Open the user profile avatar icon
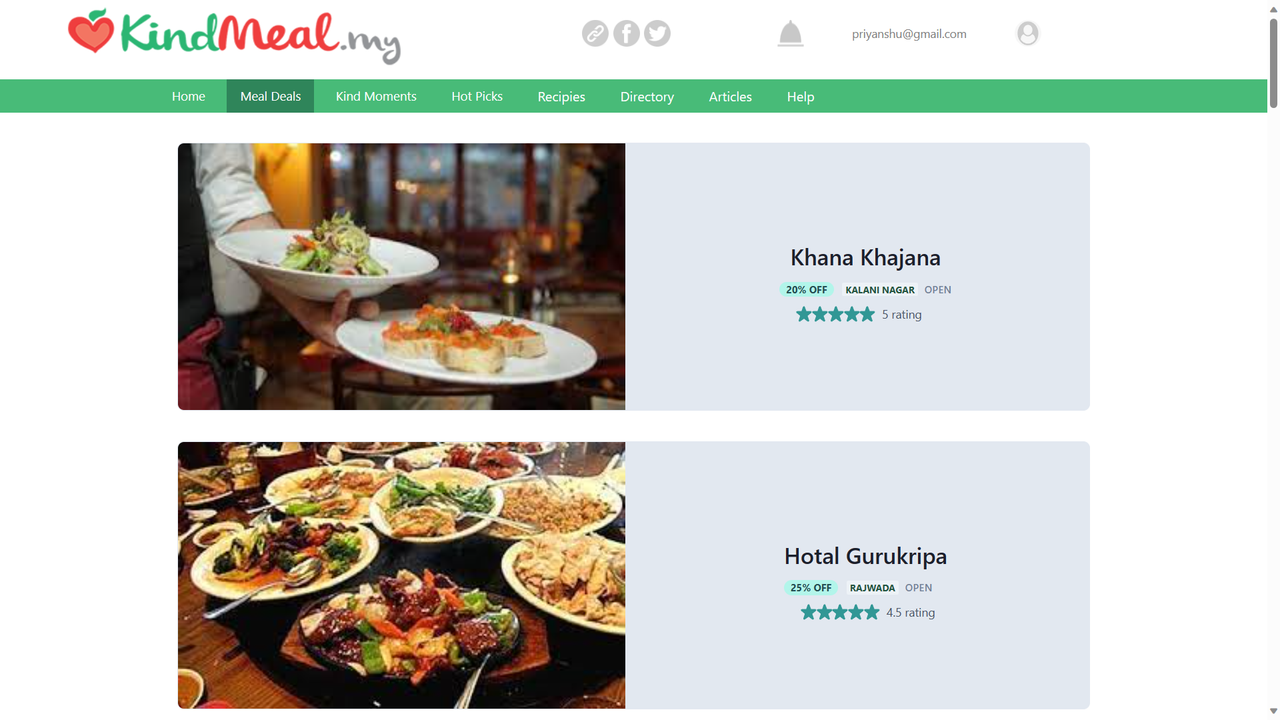 coord(1027,33)
